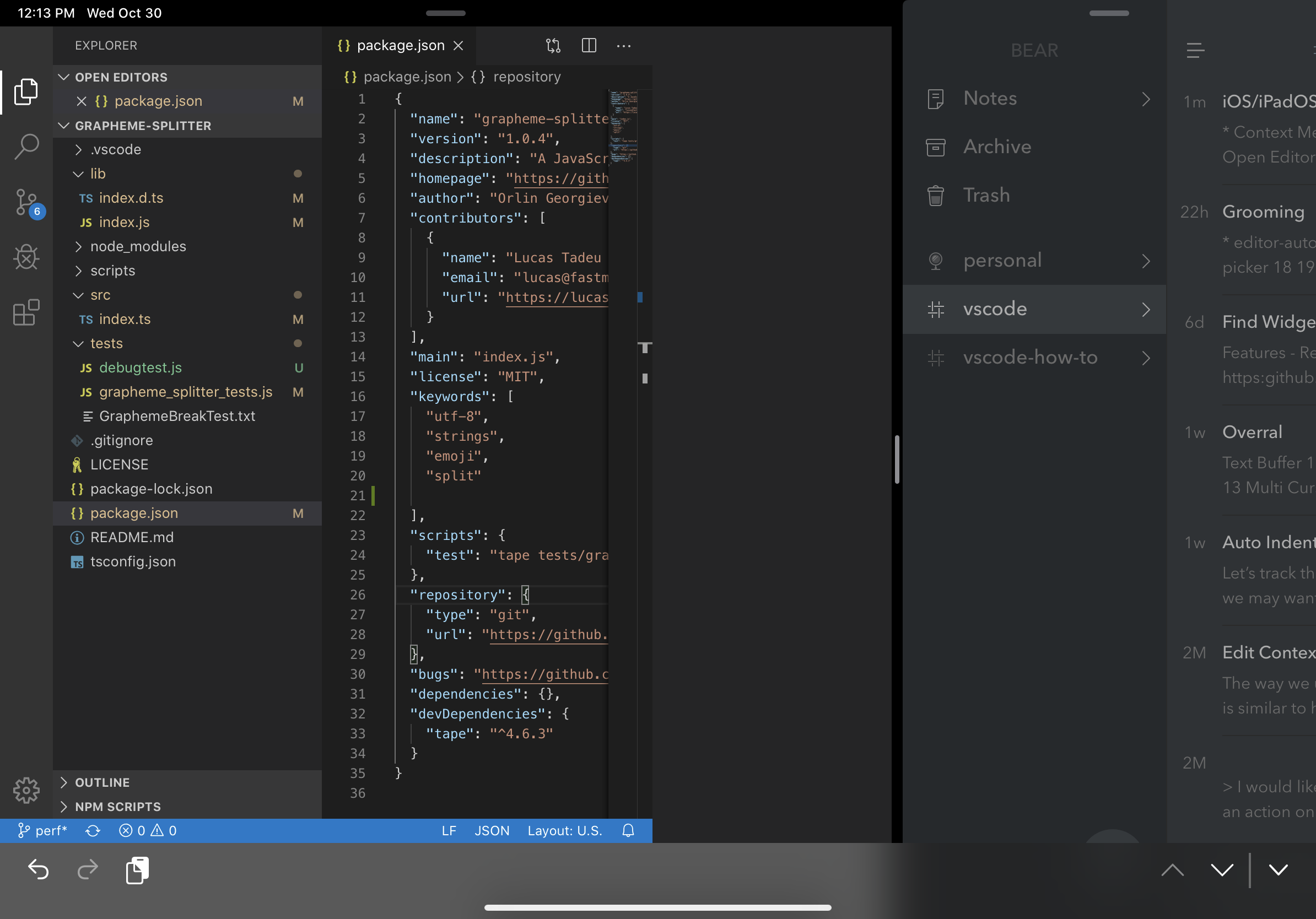Click the errors and warnings count
The image size is (1316, 919).
(x=147, y=830)
